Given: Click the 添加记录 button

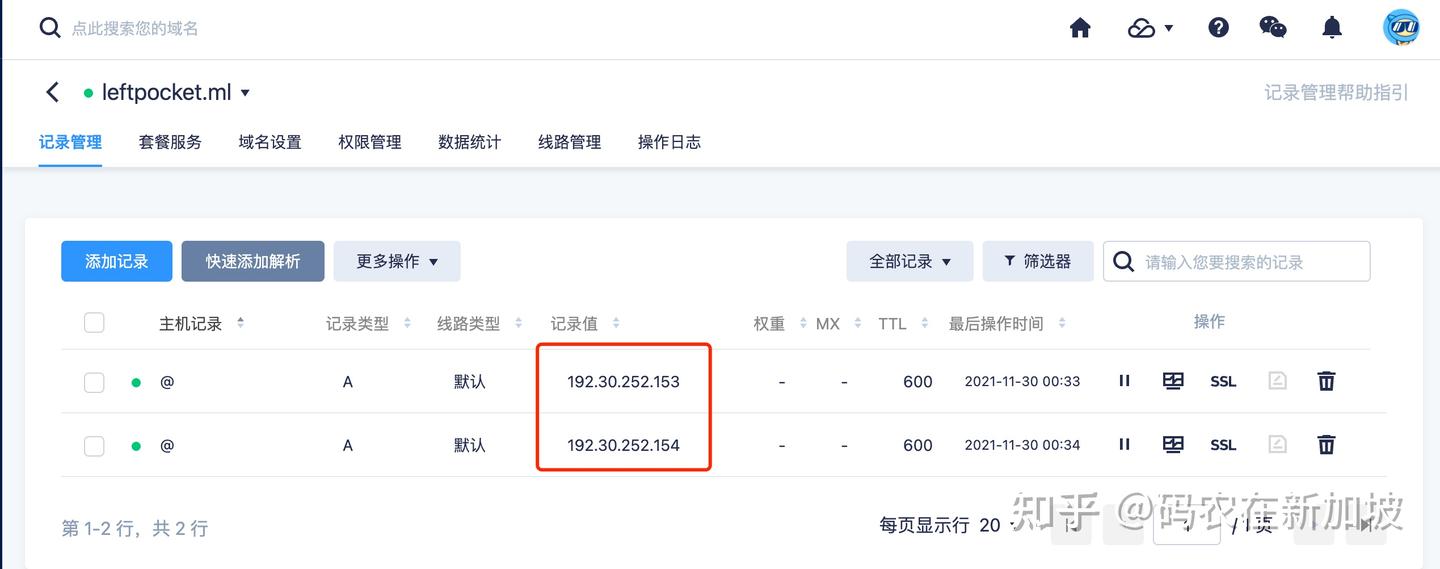Looking at the screenshot, I should pos(116,261).
